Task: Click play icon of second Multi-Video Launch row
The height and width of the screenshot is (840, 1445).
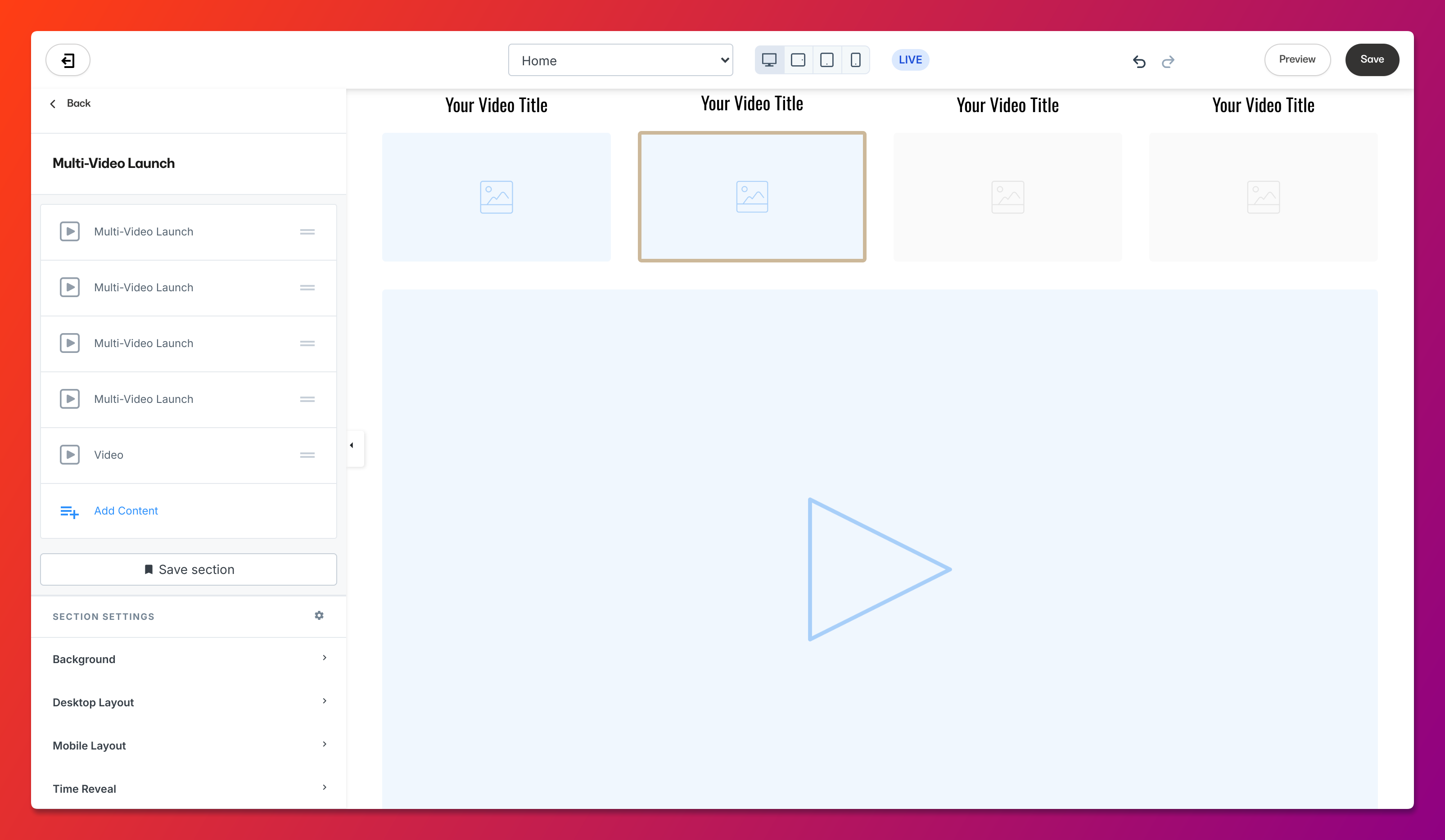Action: click(69, 287)
